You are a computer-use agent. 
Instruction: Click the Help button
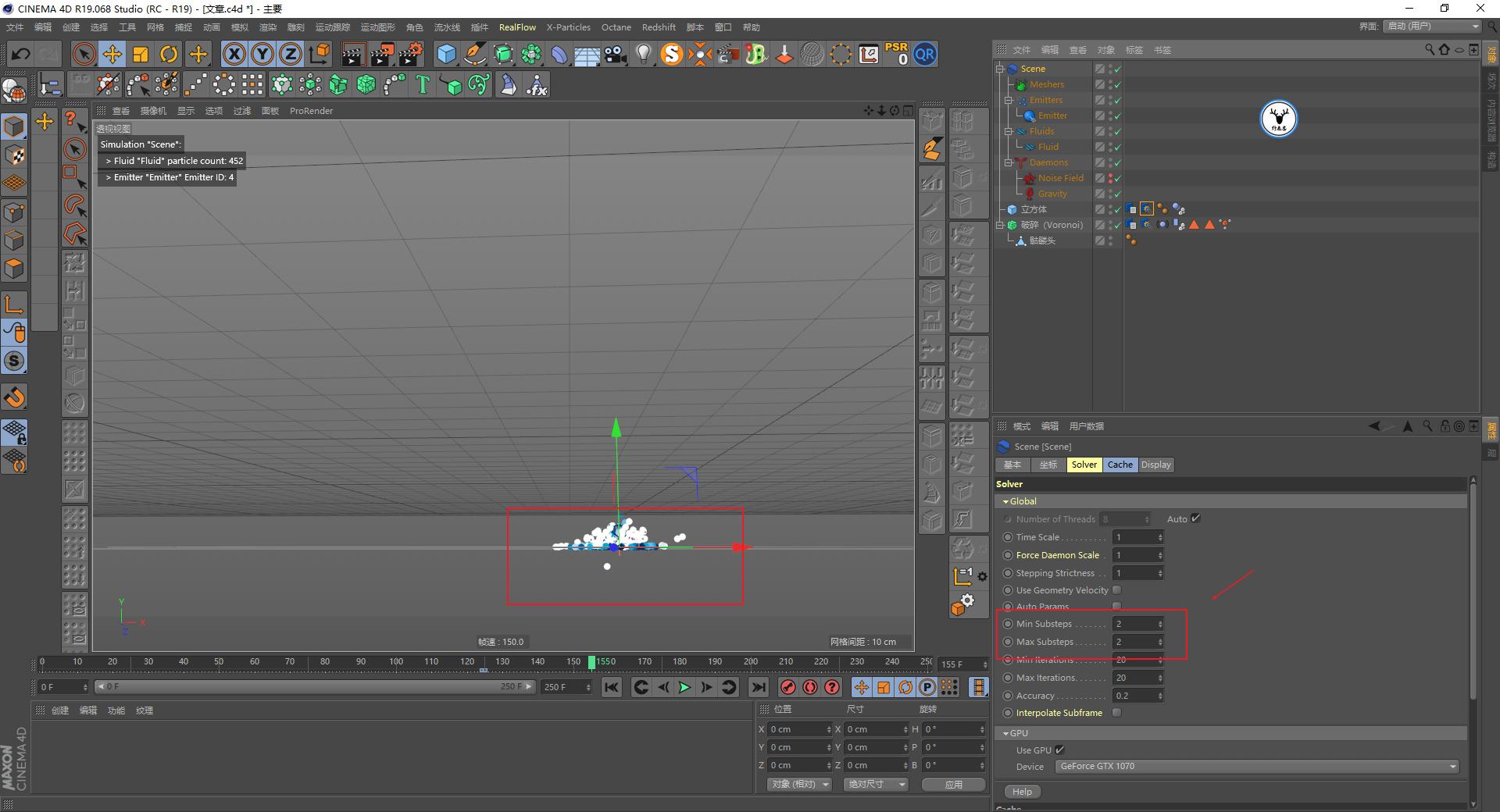(1022, 791)
